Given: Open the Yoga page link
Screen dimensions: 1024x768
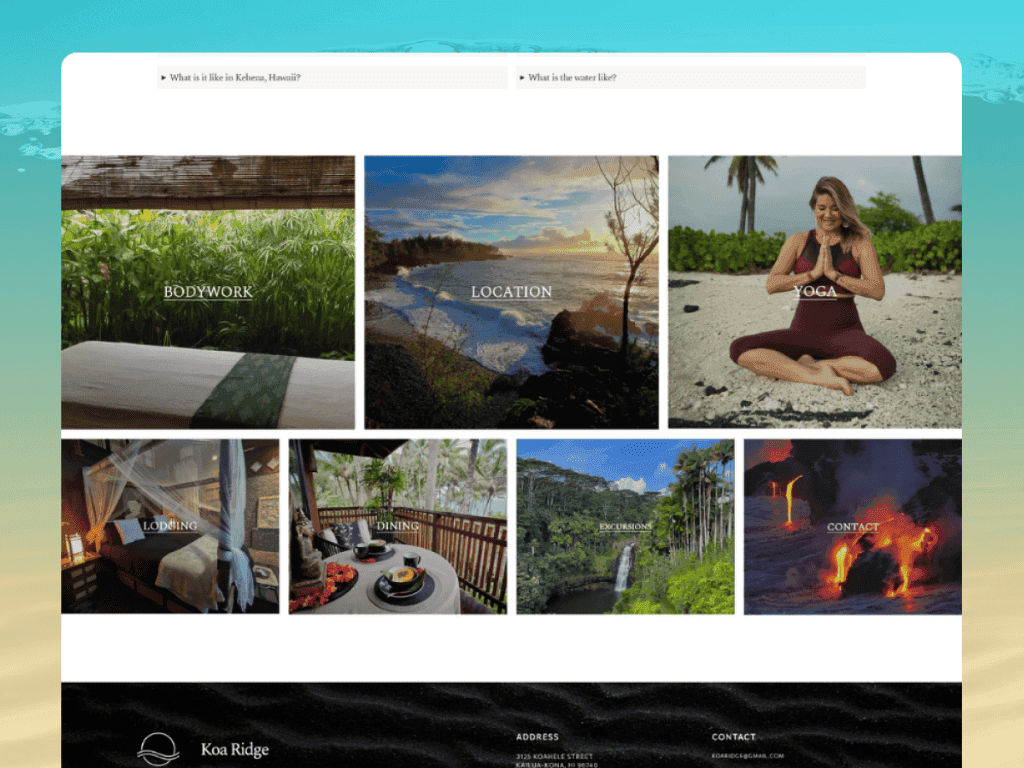Looking at the screenshot, I should tap(815, 291).
